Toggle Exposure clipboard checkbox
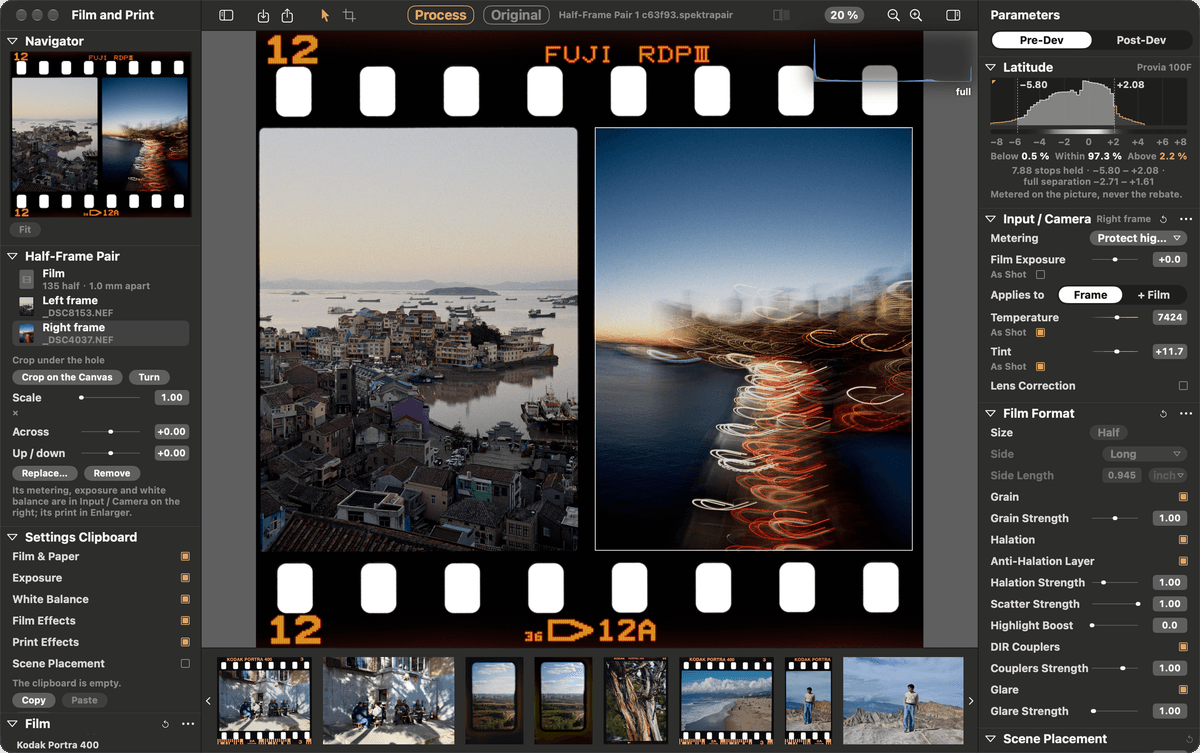The image size is (1200, 753). click(185, 578)
